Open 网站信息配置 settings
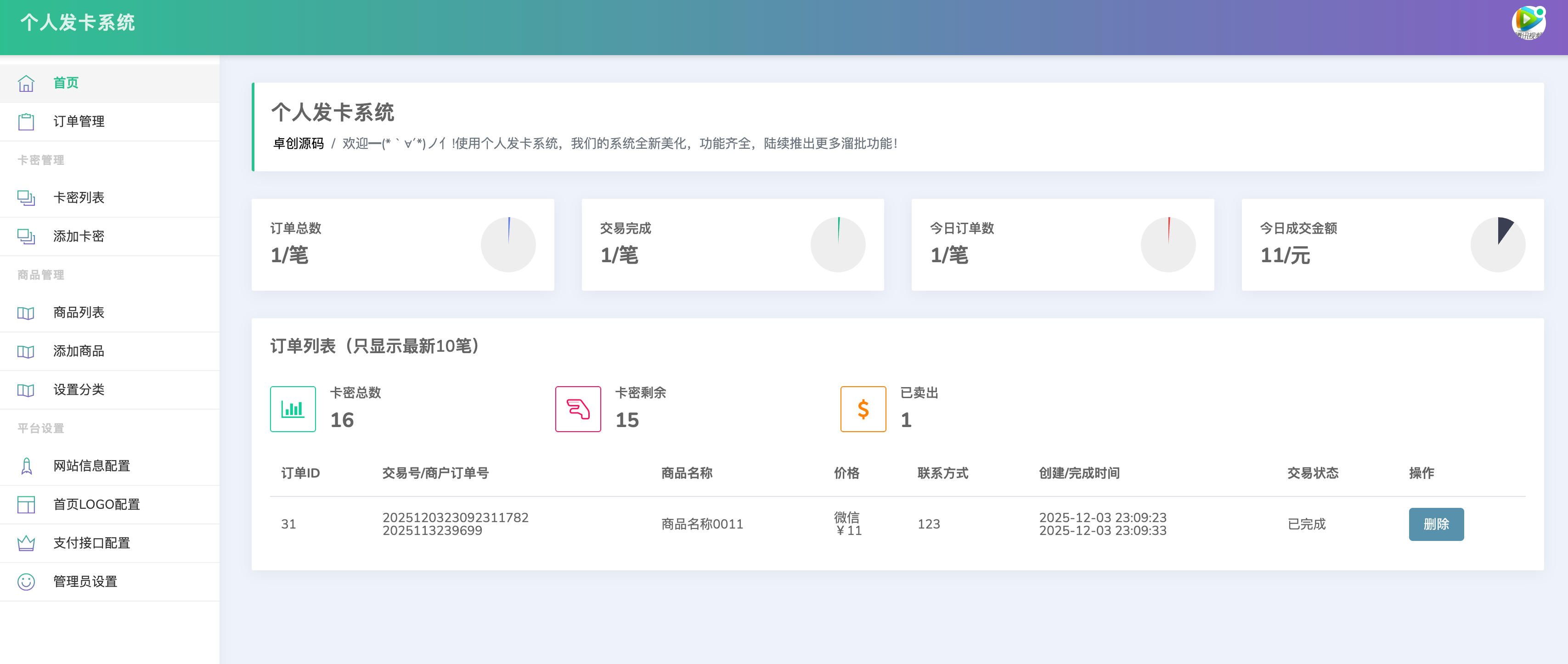Screen dimensions: 1568x664 (110, 466)
